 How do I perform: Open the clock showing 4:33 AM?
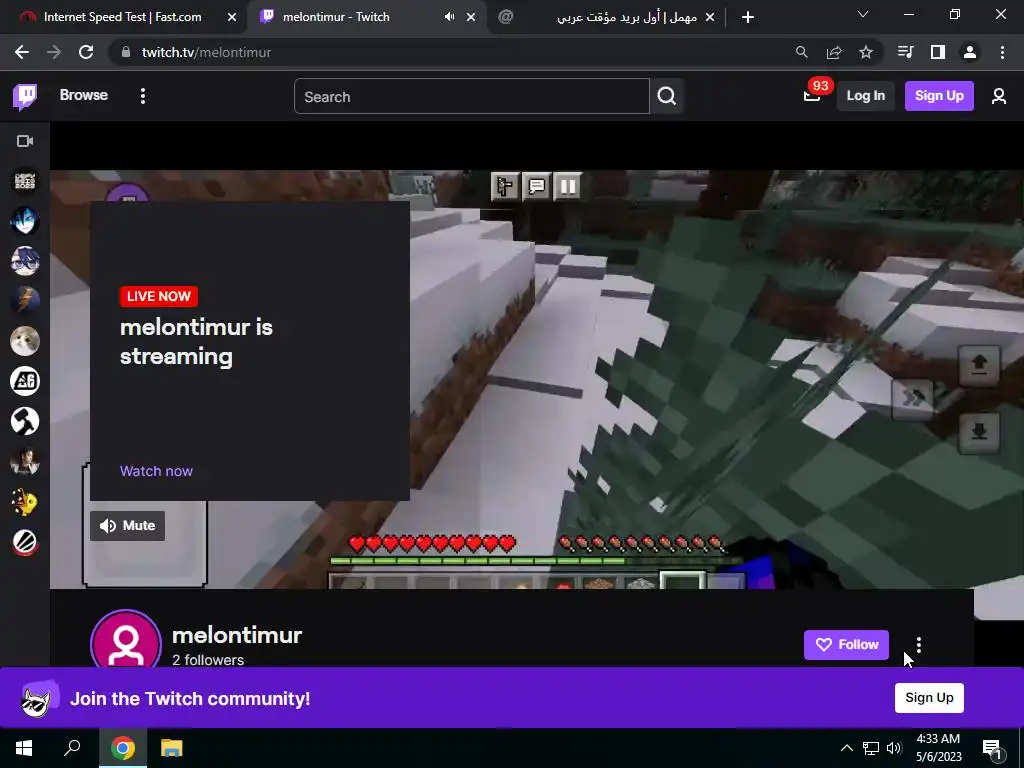point(938,748)
